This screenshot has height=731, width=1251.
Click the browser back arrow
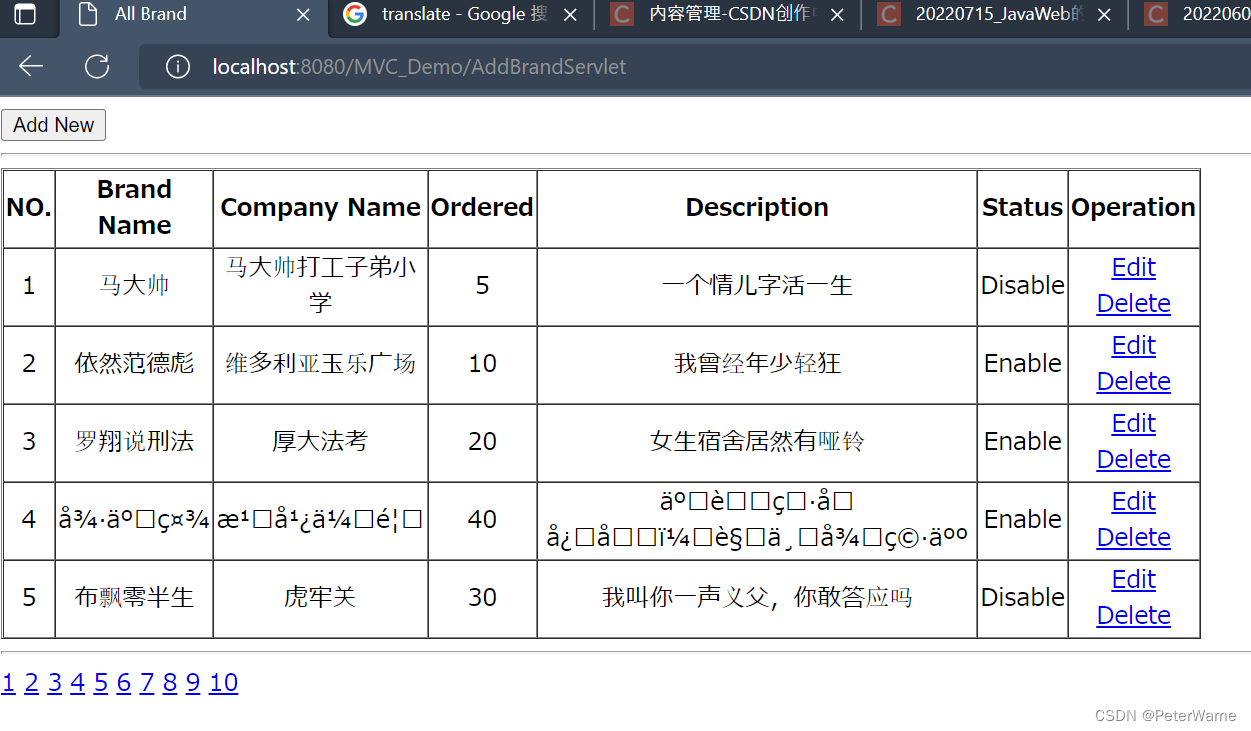[31, 67]
